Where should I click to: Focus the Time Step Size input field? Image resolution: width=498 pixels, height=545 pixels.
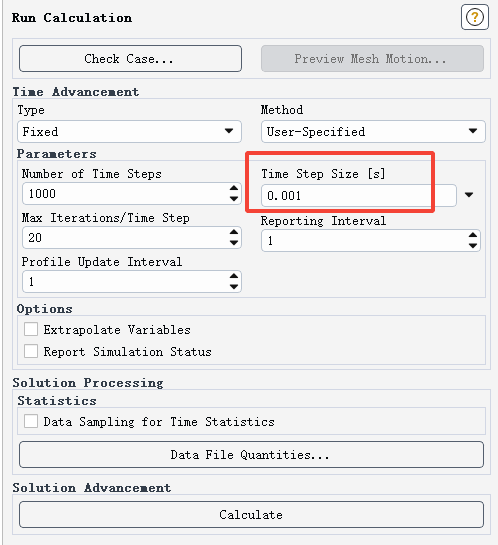359,195
